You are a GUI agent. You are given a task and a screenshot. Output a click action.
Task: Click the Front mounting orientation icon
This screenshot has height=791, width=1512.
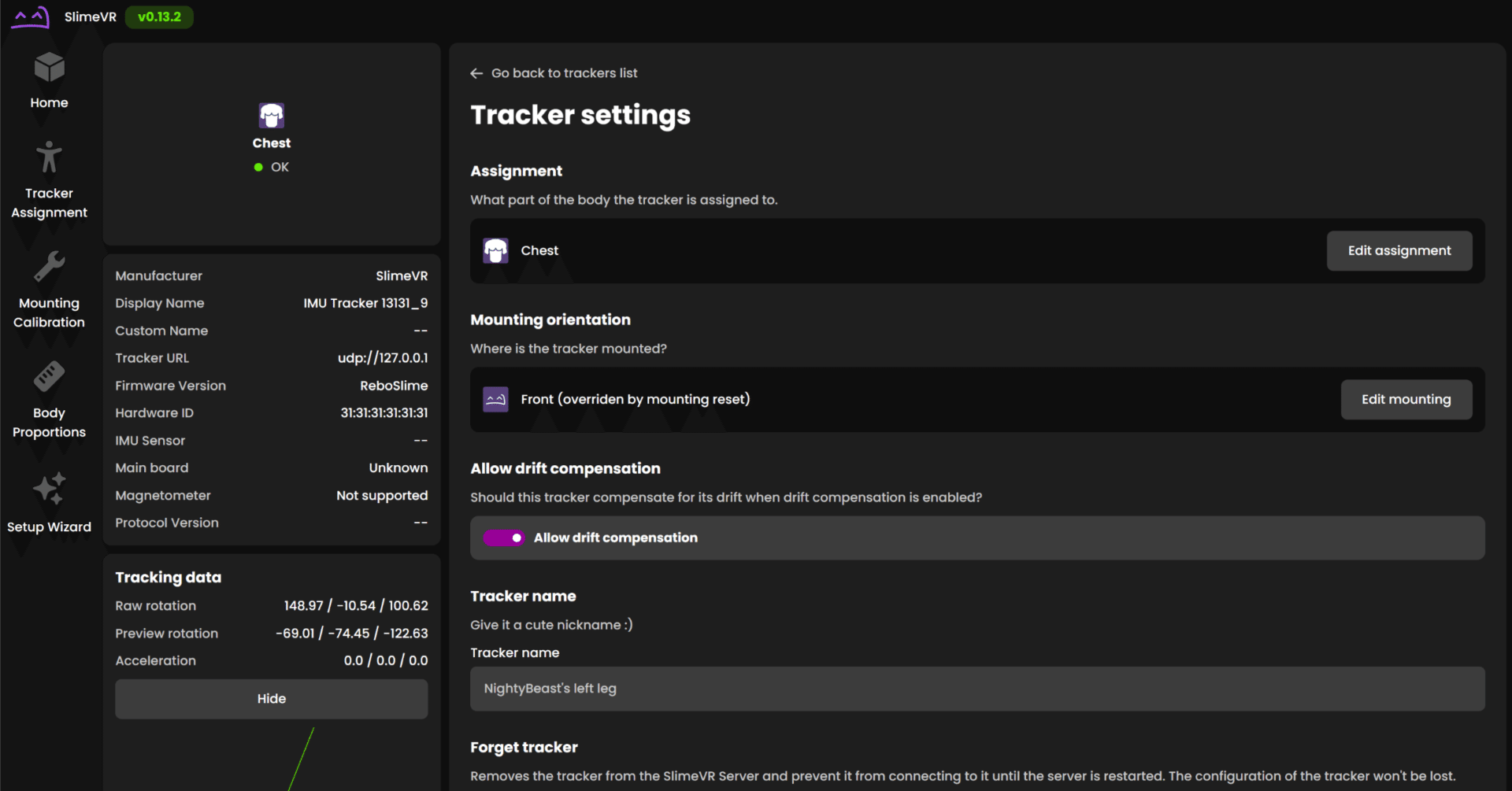tap(495, 400)
